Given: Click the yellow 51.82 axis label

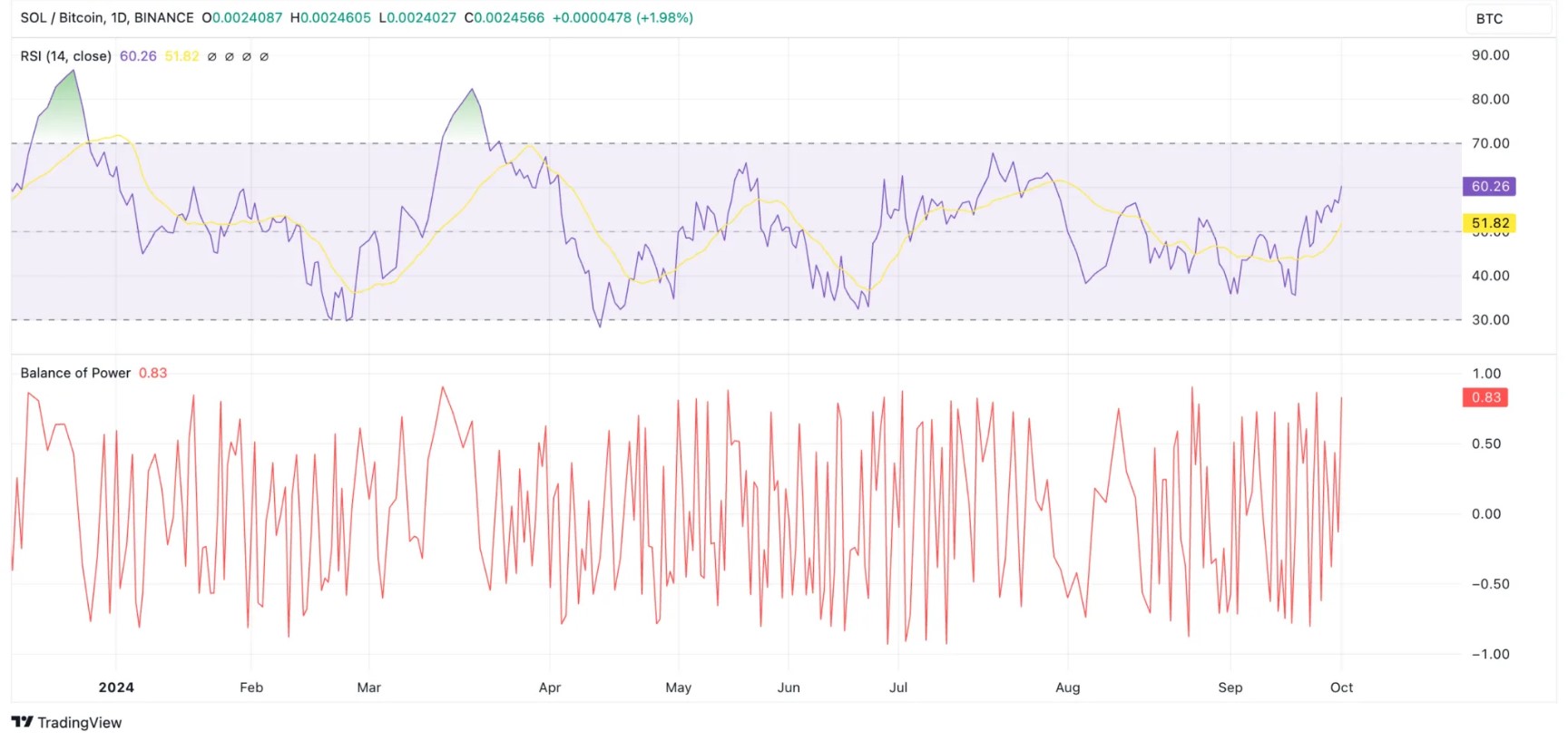Looking at the screenshot, I should coord(1489,222).
